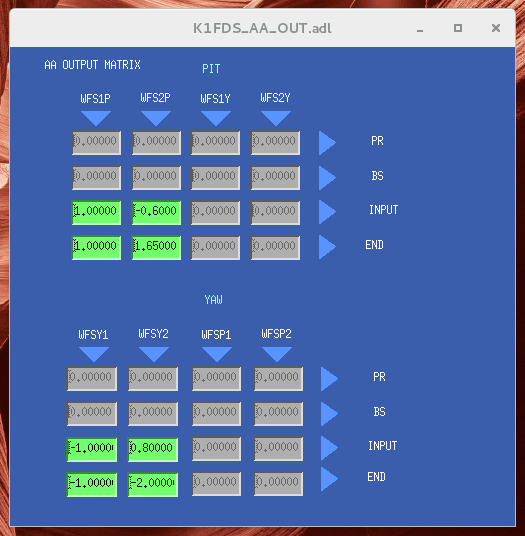Image resolution: width=525 pixels, height=536 pixels.
Task: Click the WFSP1 down-arrow in YAW matrix
Action: pos(217,354)
